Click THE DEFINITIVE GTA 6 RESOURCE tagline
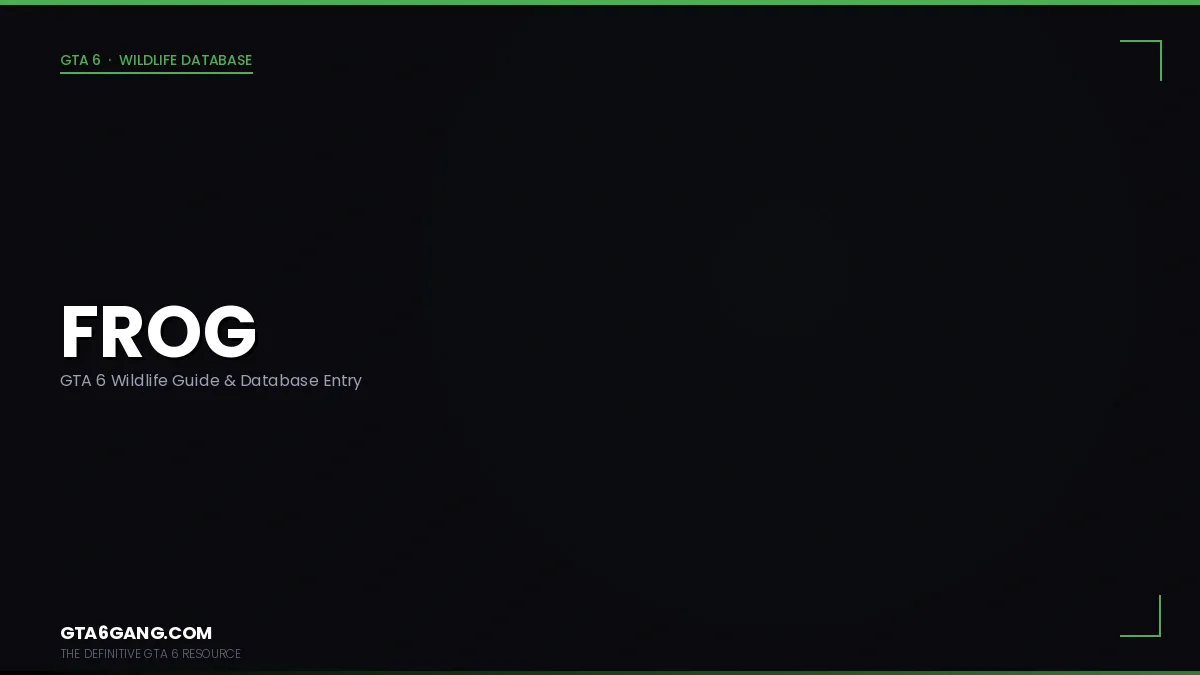The height and width of the screenshot is (675, 1200). [x=150, y=654]
